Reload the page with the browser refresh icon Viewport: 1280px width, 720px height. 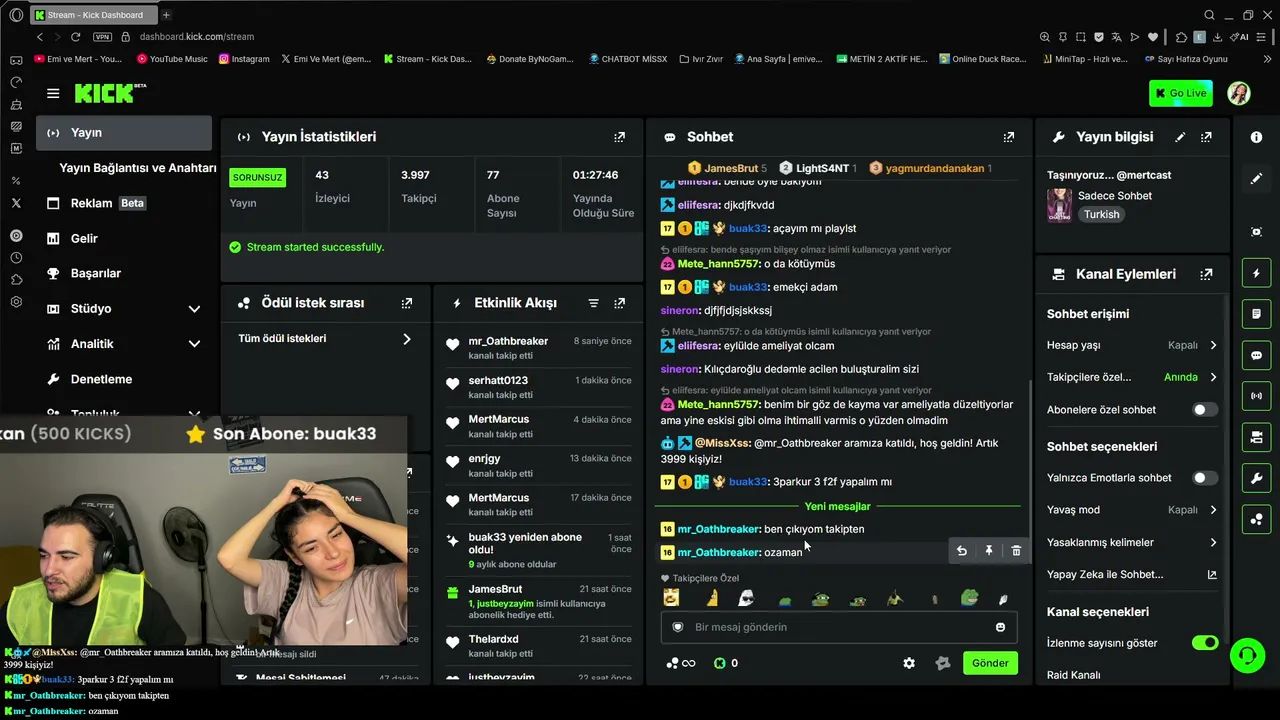click(x=75, y=37)
